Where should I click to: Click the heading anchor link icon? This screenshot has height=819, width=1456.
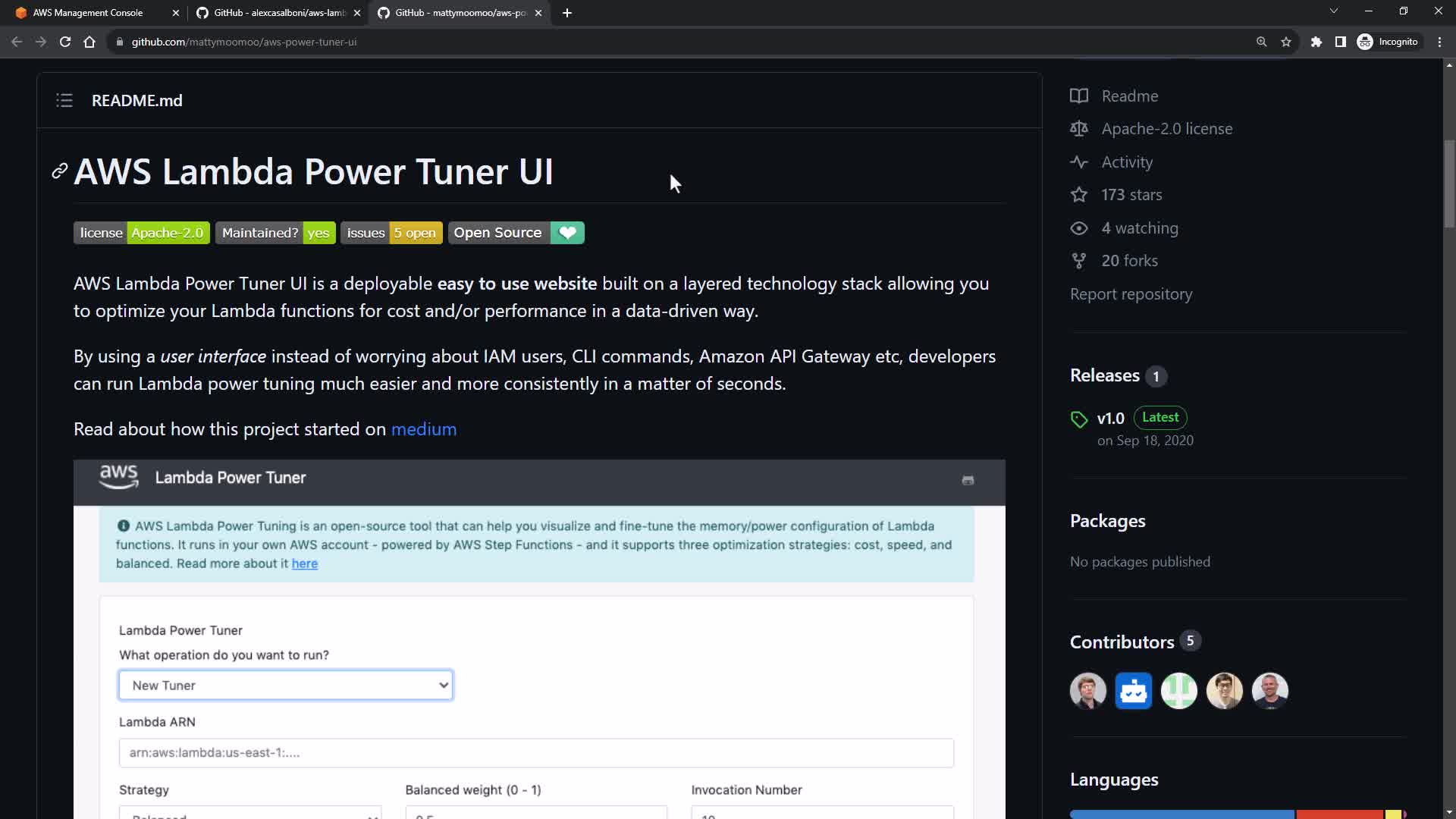60,171
